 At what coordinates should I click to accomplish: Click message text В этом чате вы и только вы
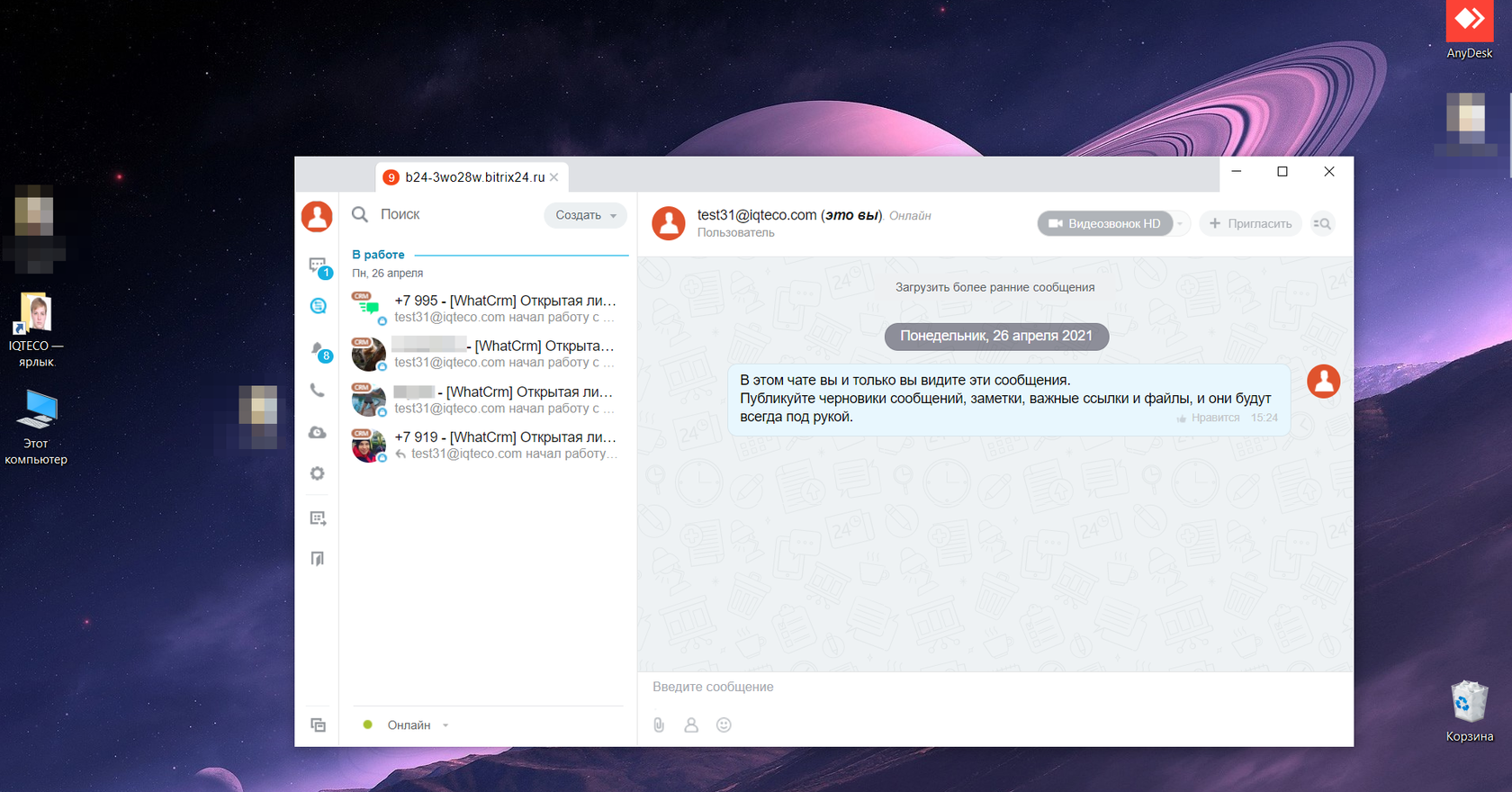click(x=904, y=380)
